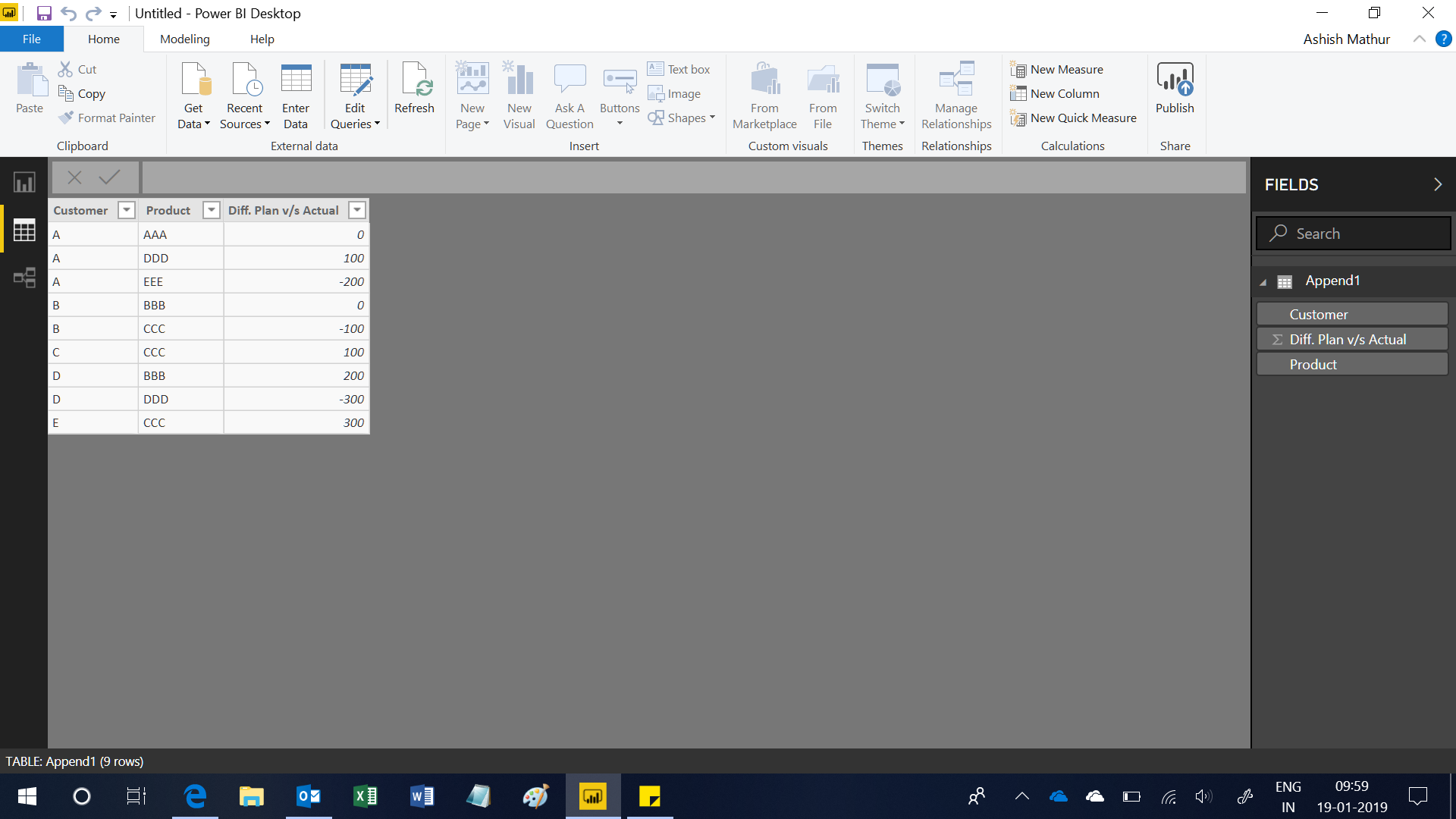Click in the Fields search box
1456x819 pixels.
pos(1353,234)
